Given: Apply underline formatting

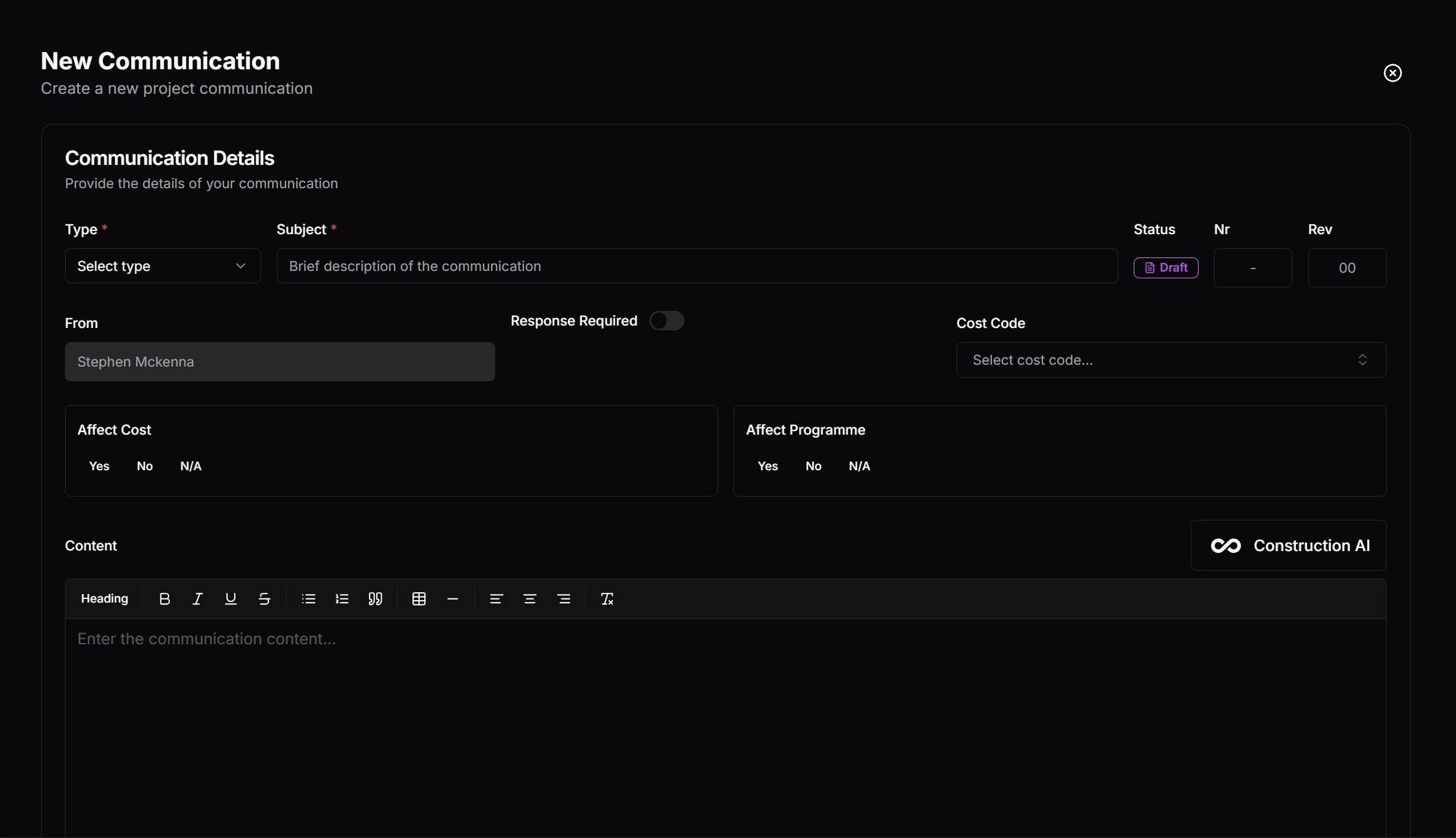Looking at the screenshot, I should 230,599.
